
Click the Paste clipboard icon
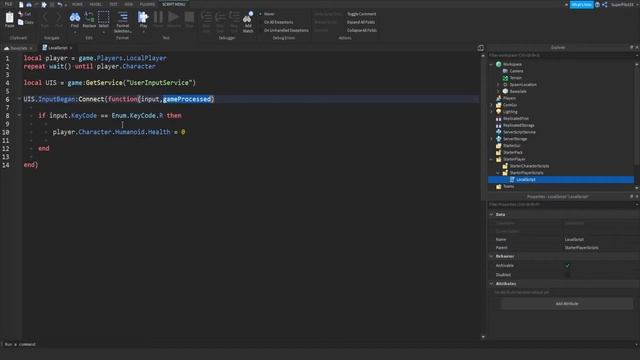coord(9,18)
